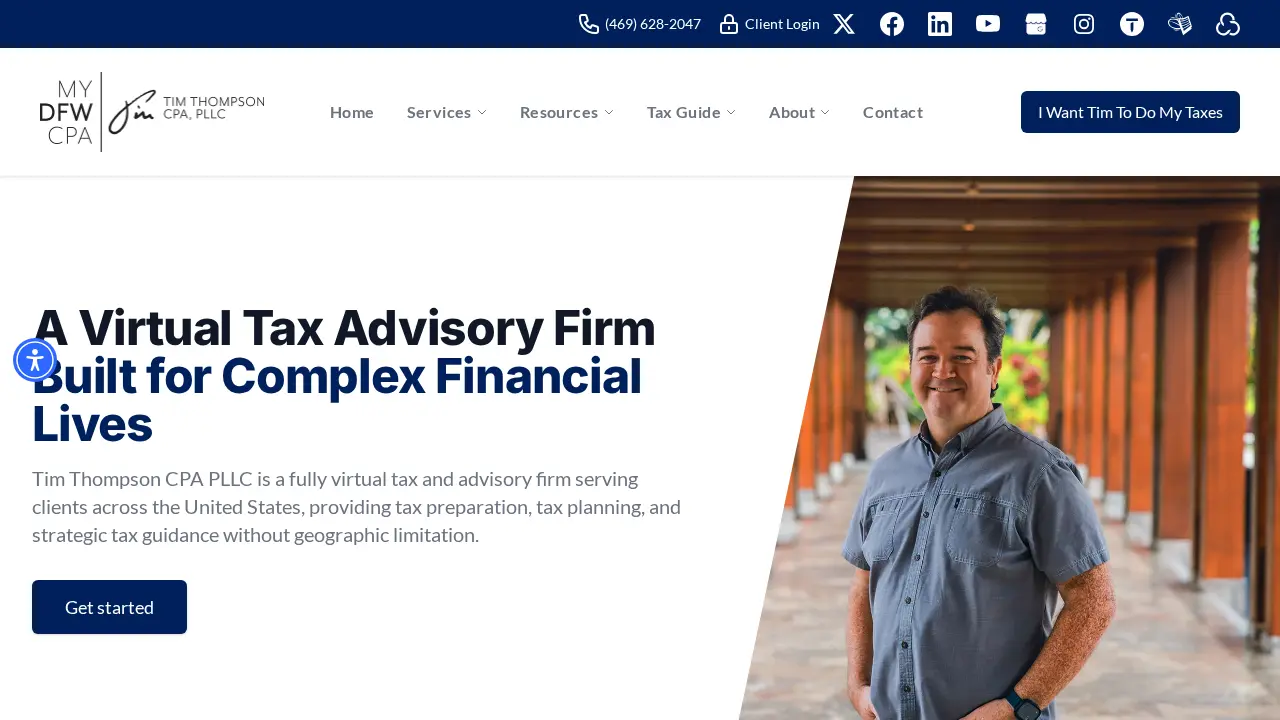This screenshot has width=1280, height=720.
Task: Click the photo of Tim Thompson
Action: tap(1009, 448)
